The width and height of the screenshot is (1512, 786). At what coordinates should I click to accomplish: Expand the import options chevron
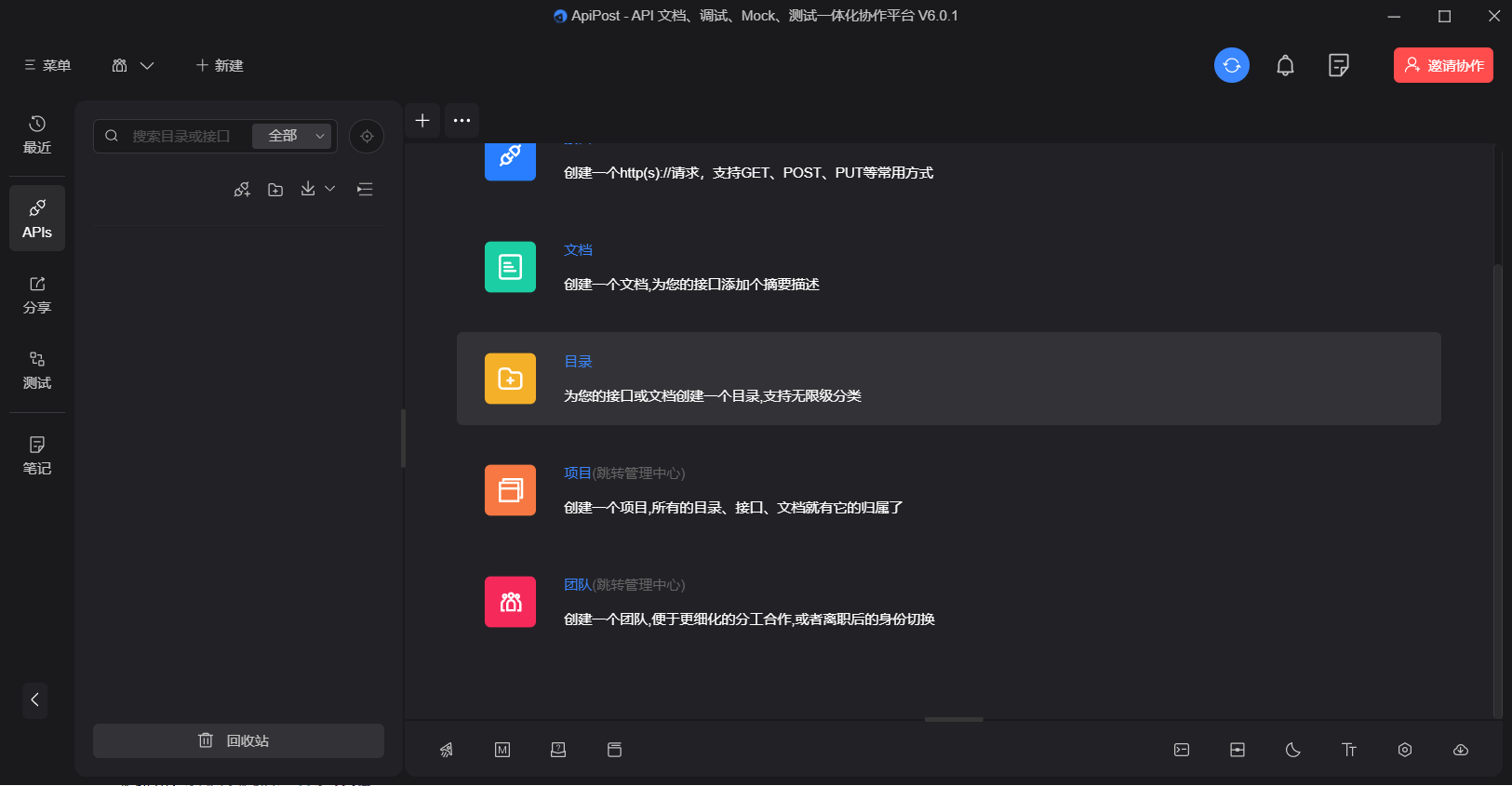click(329, 189)
